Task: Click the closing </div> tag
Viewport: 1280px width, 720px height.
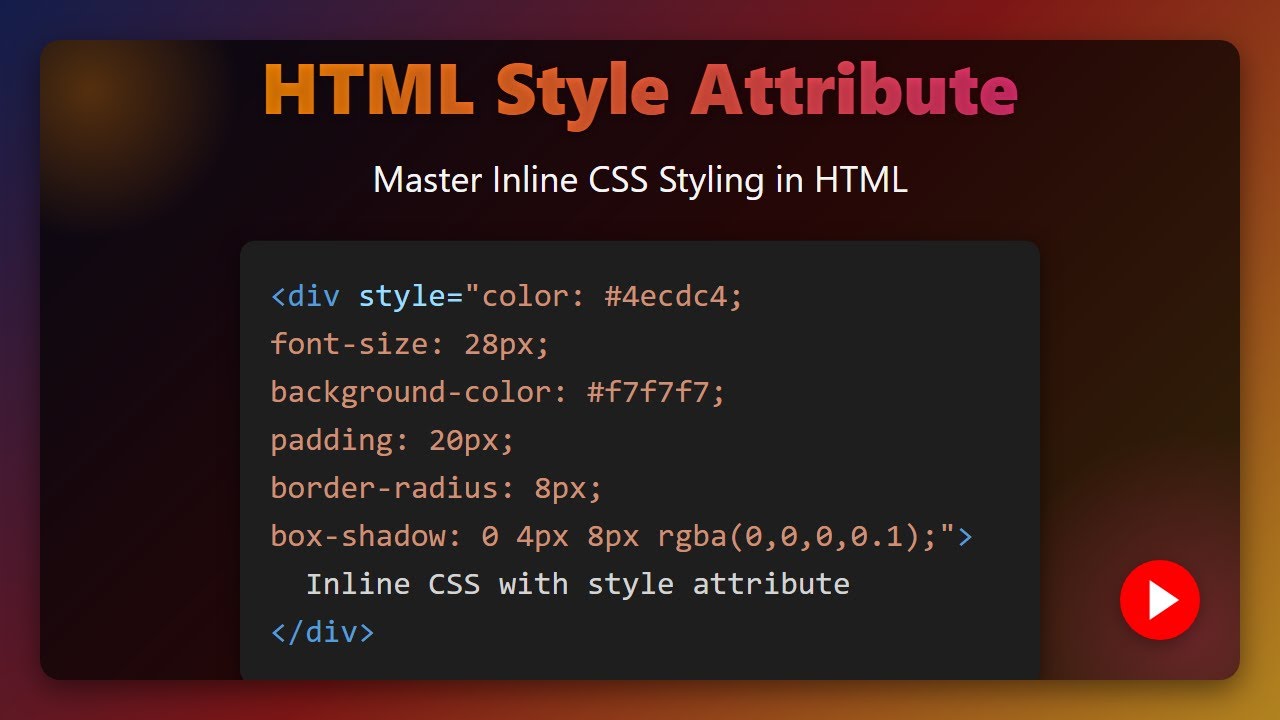Action: [322, 632]
